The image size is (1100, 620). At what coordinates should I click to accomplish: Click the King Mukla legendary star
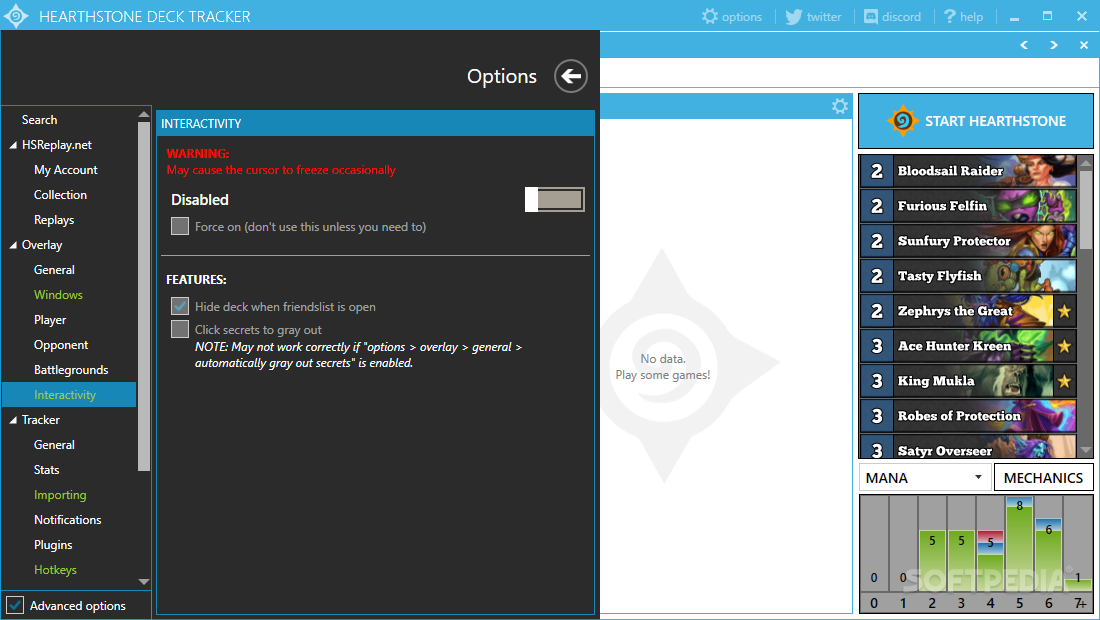point(1064,381)
